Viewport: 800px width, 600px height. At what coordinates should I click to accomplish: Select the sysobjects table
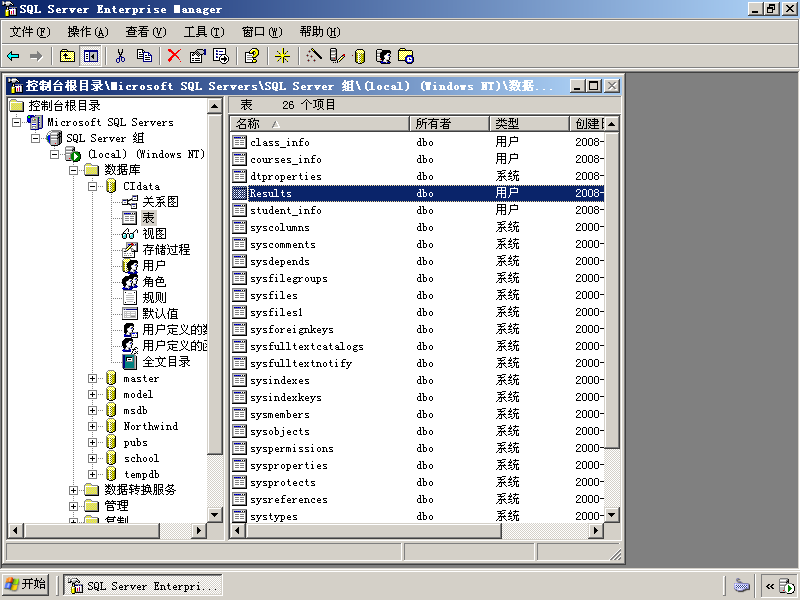pos(280,432)
